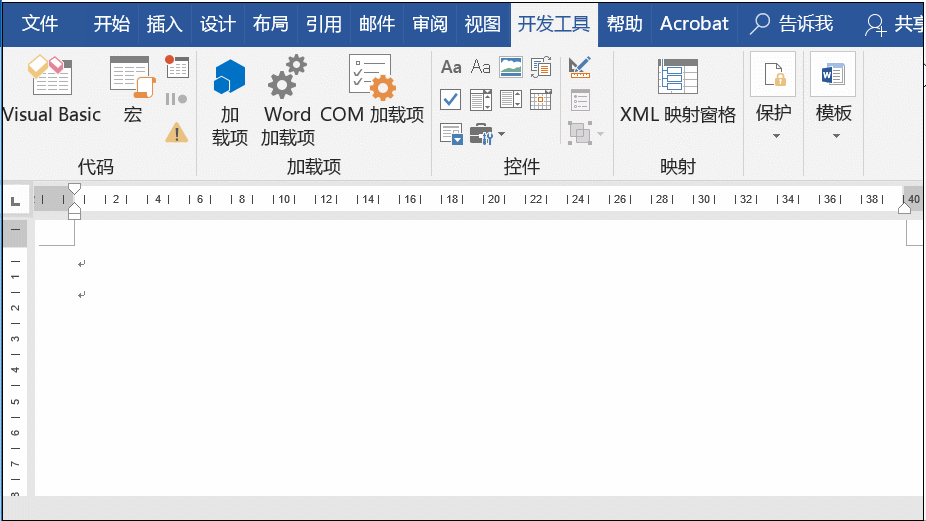Click the 共享 share button
The height and width of the screenshot is (521, 926).
point(894,24)
